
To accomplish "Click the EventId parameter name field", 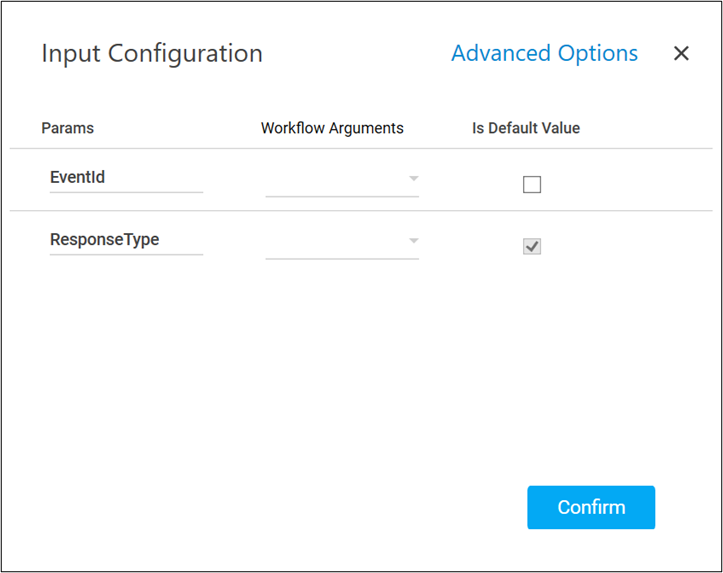I will [126, 178].
